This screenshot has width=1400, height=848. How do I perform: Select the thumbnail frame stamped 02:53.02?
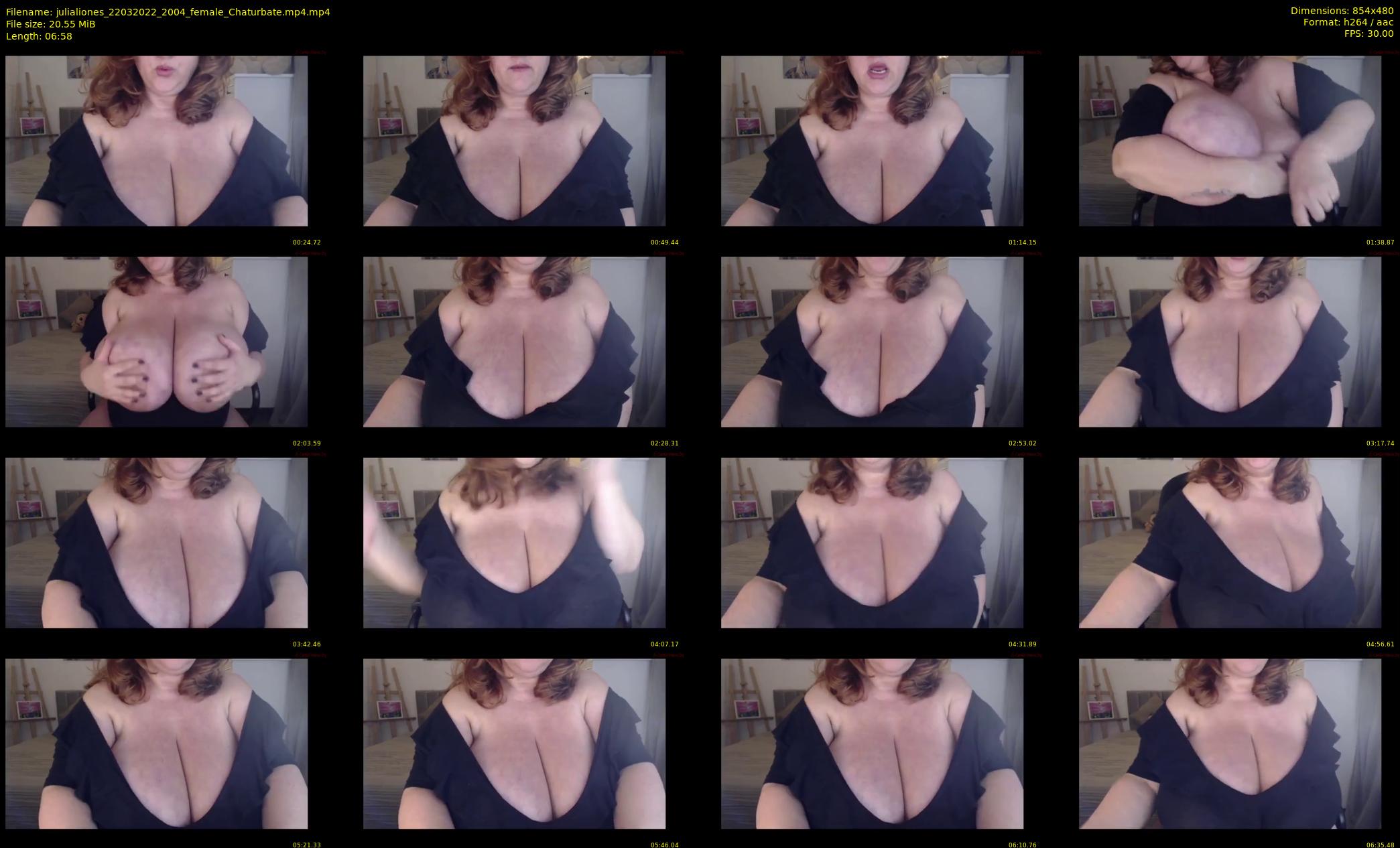click(872, 342)
